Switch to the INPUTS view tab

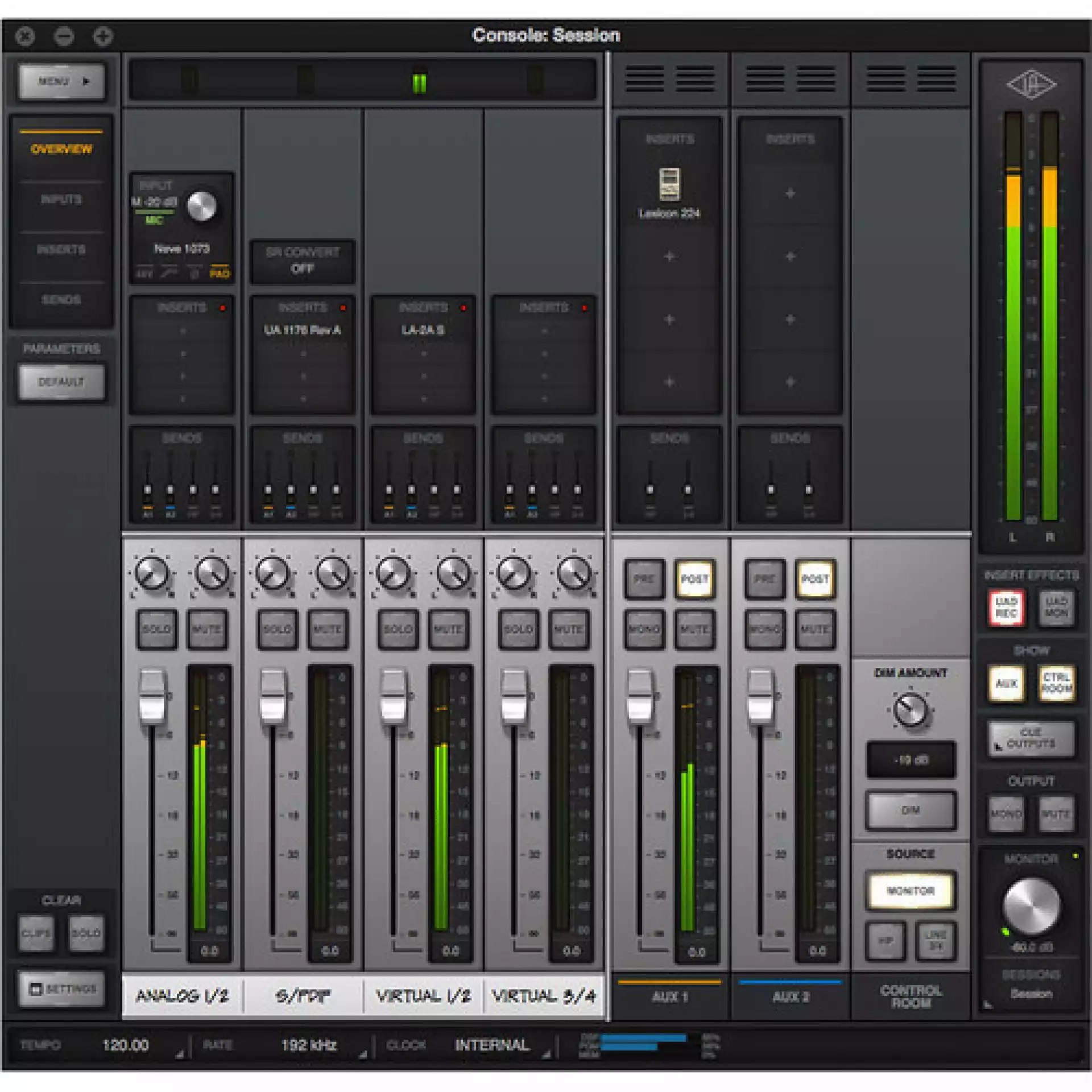[x=61, y=199]
